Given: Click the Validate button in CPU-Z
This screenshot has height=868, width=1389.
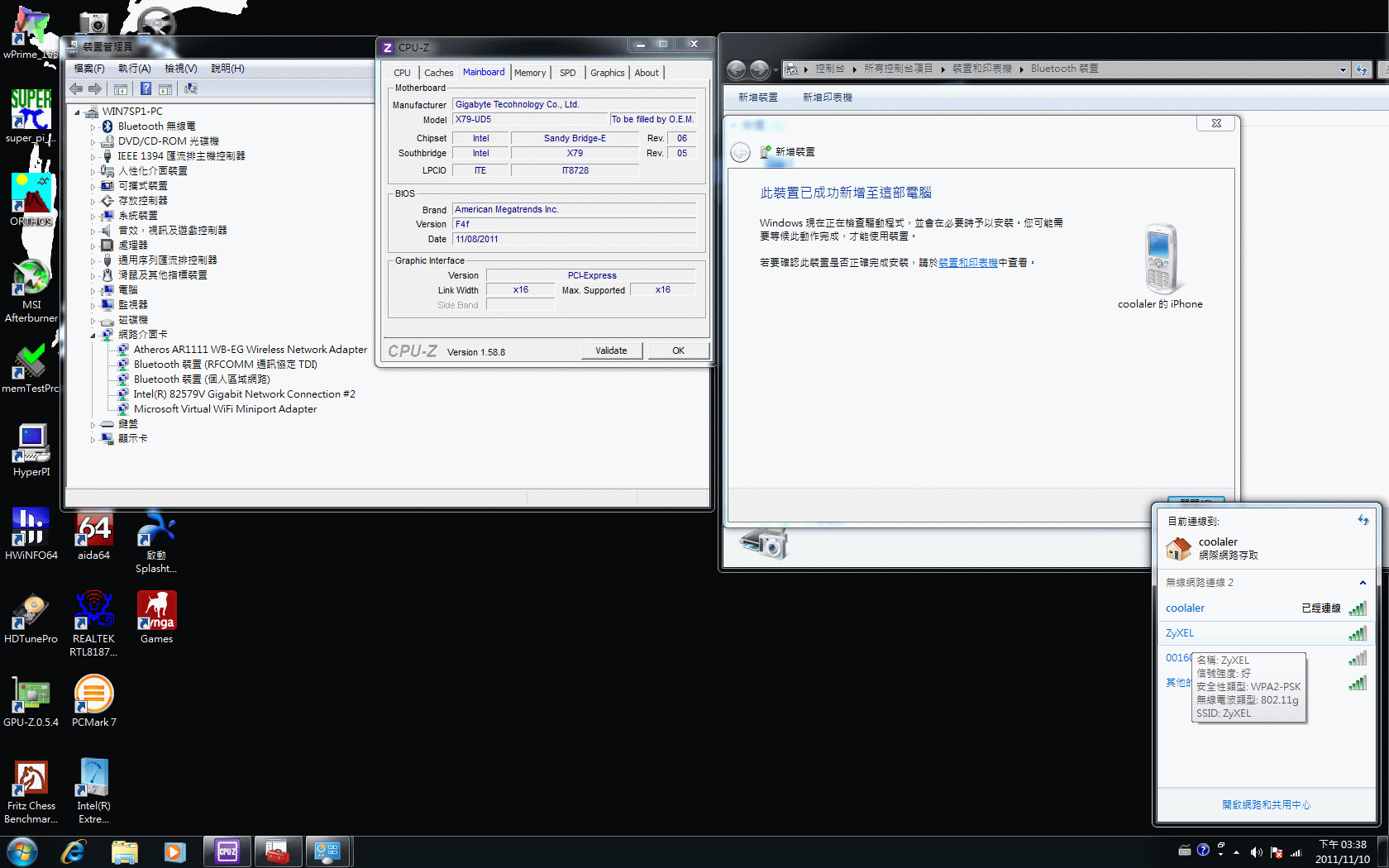Looking at the screenshot, I should [611, 351].
